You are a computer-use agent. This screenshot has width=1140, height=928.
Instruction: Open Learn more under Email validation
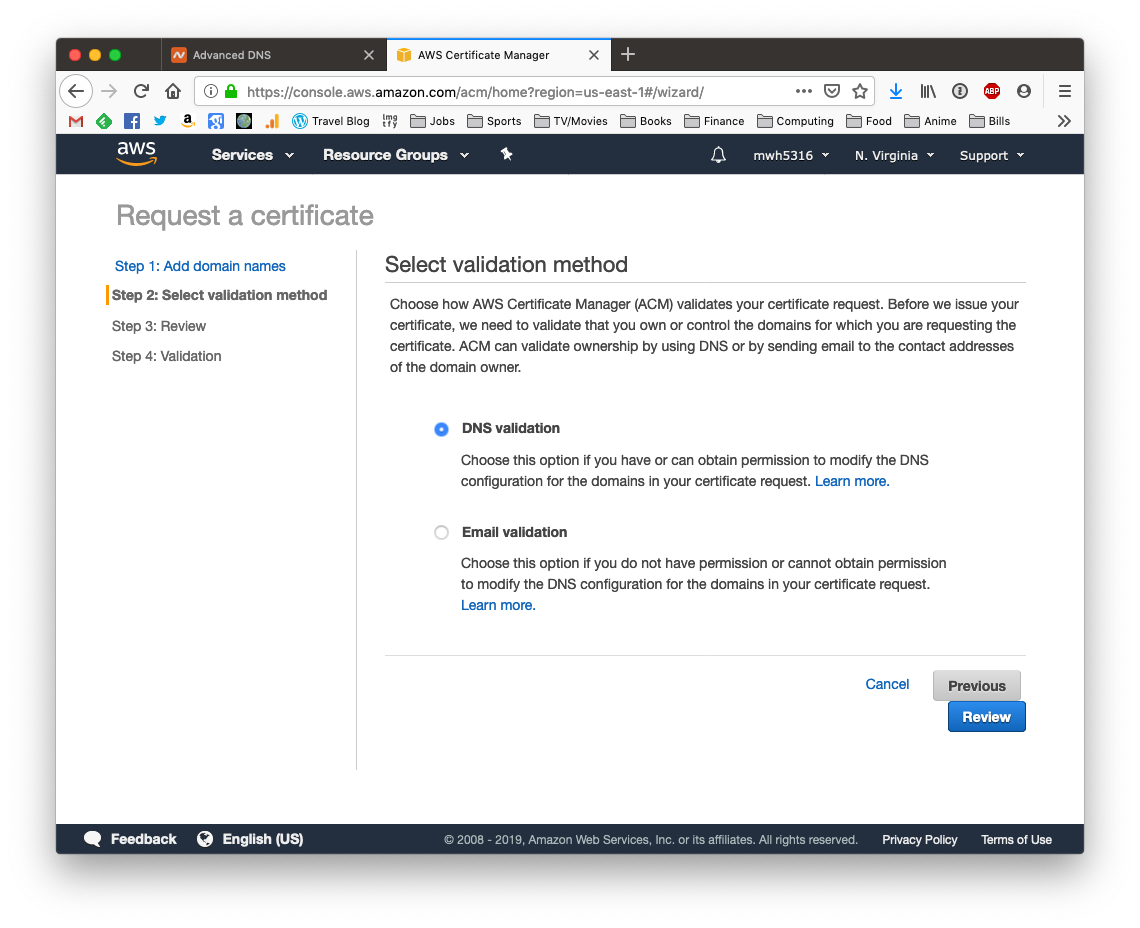[x=498, y=606]
